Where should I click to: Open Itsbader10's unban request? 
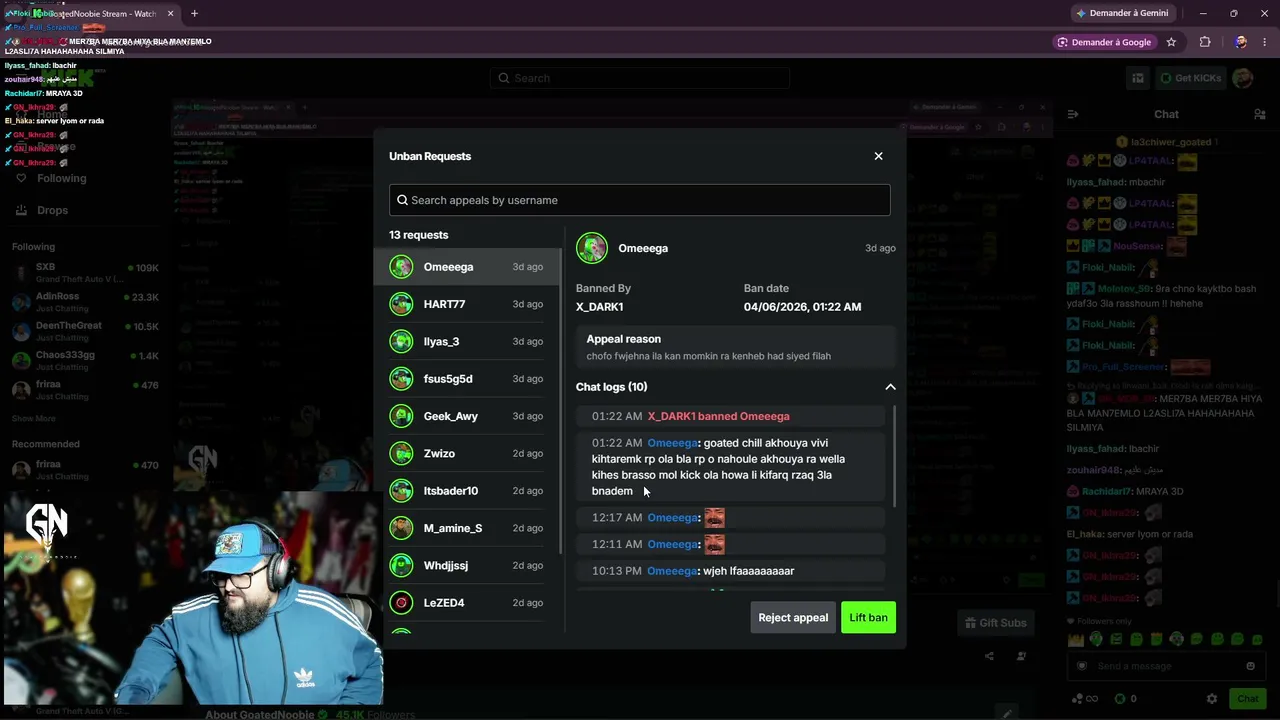tap(467, 491)
